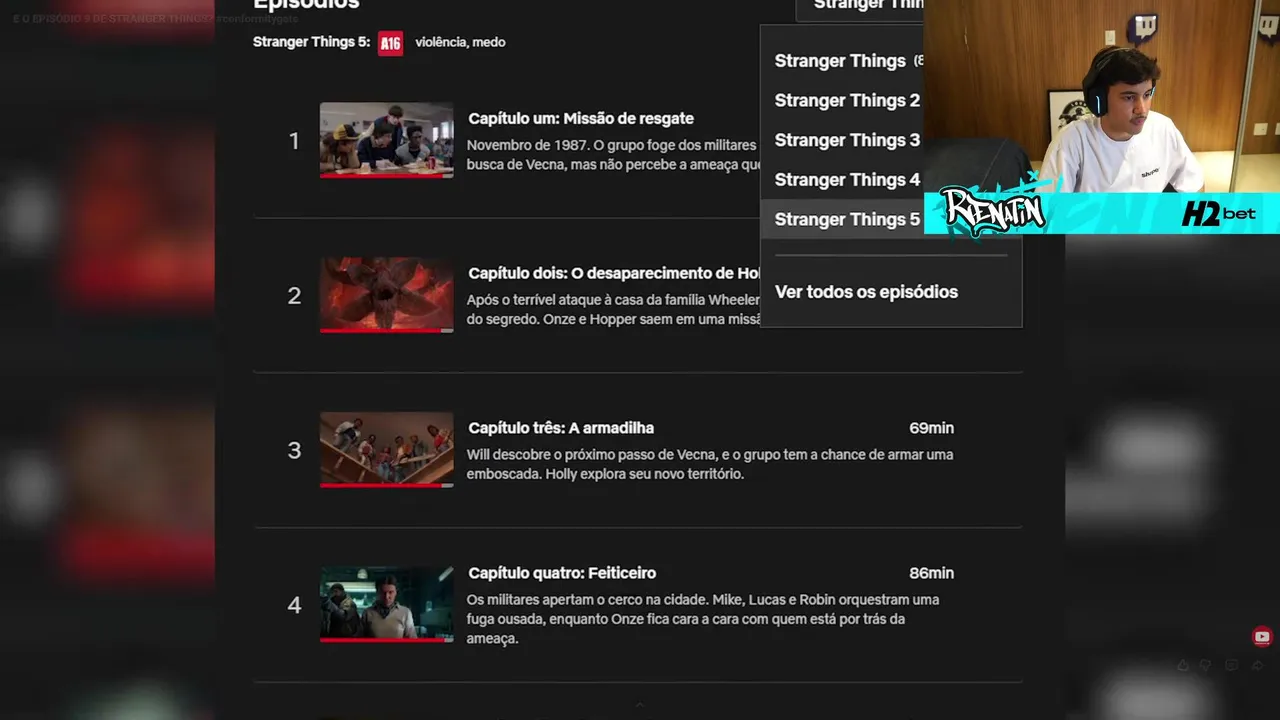Click the red YouTube subscribe icon

pos(1262,637)
